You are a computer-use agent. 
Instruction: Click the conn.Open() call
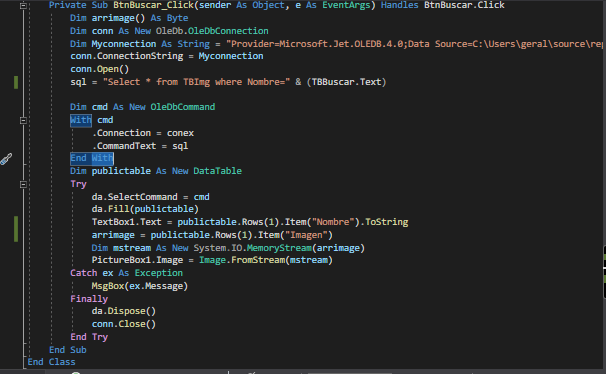point(100,69)
